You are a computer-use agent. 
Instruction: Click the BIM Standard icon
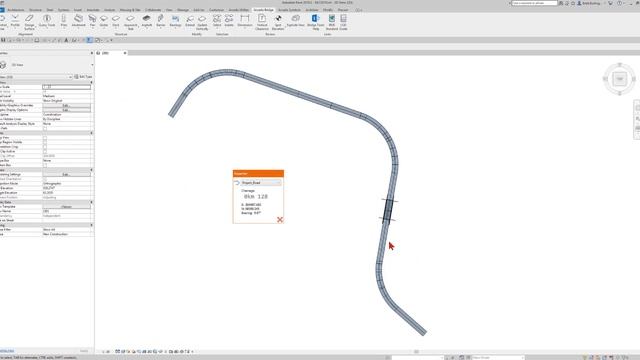[332, 22]
